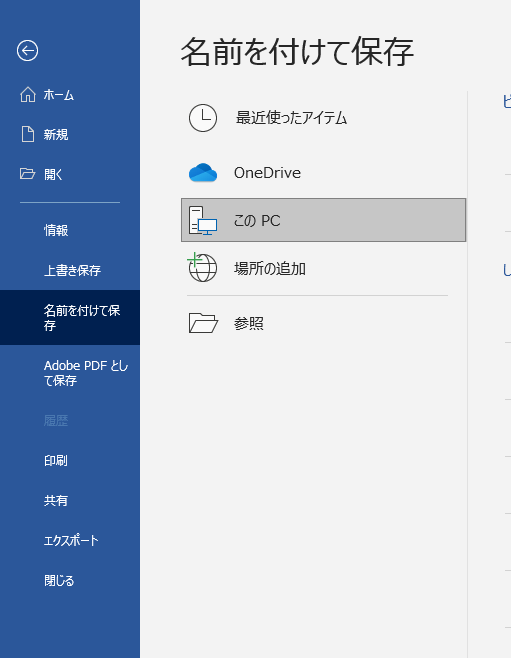Click the Home house icon
The height and width of the screenshot is (658, 511).
click(x=28, y=95)
